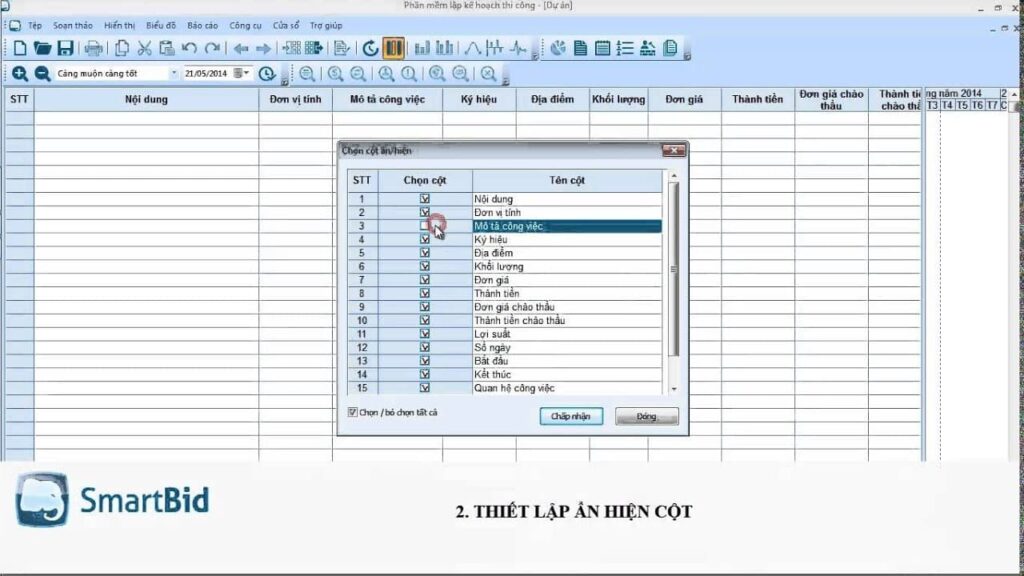Click the highlighted orange column show/hide icon
1024x576 pixels.
pyautogui.click(x=393, y=48)
